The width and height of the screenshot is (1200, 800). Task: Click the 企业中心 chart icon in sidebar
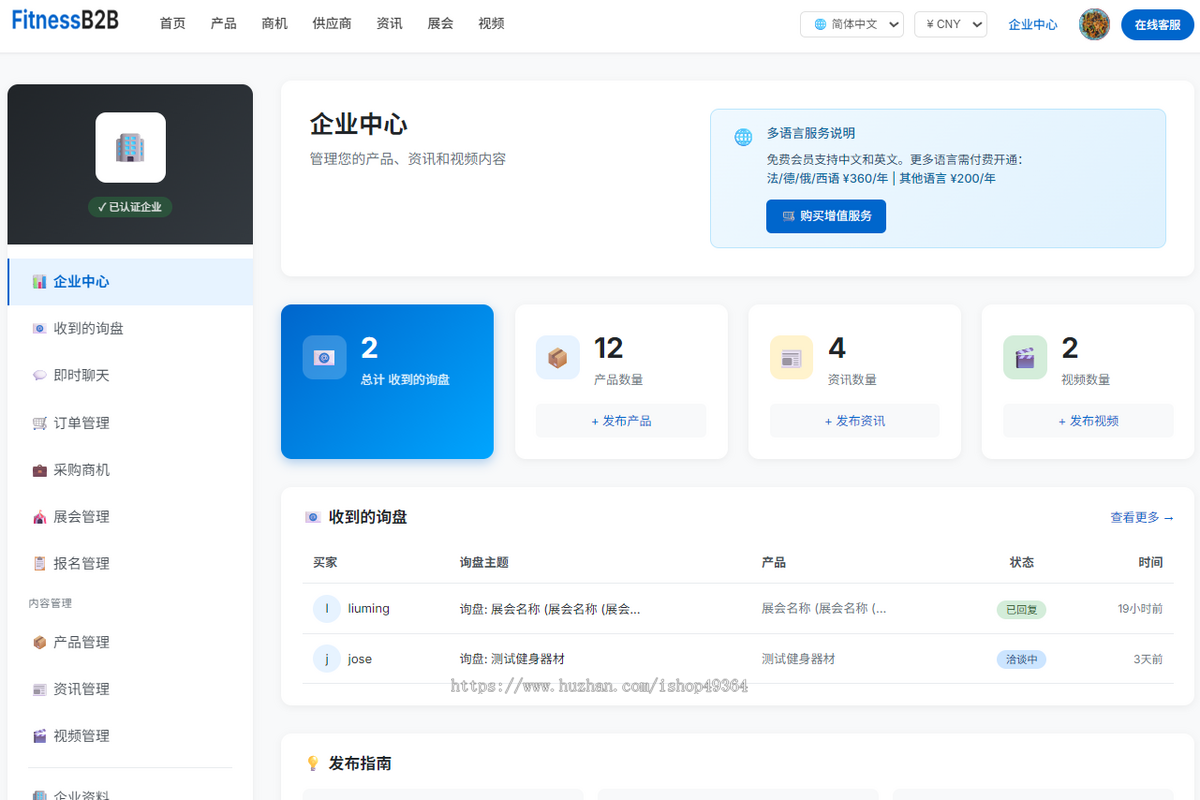click(39, 282)
